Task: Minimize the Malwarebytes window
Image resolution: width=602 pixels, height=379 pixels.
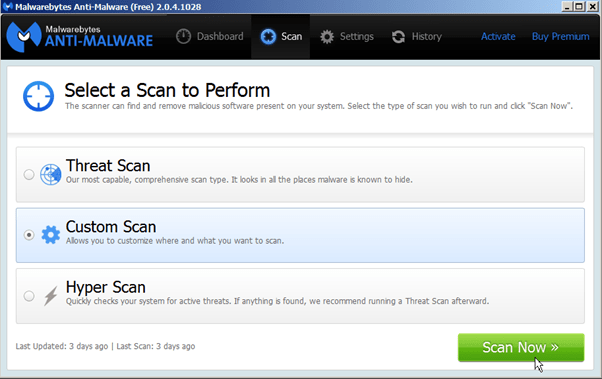Action: coord(566,7)
